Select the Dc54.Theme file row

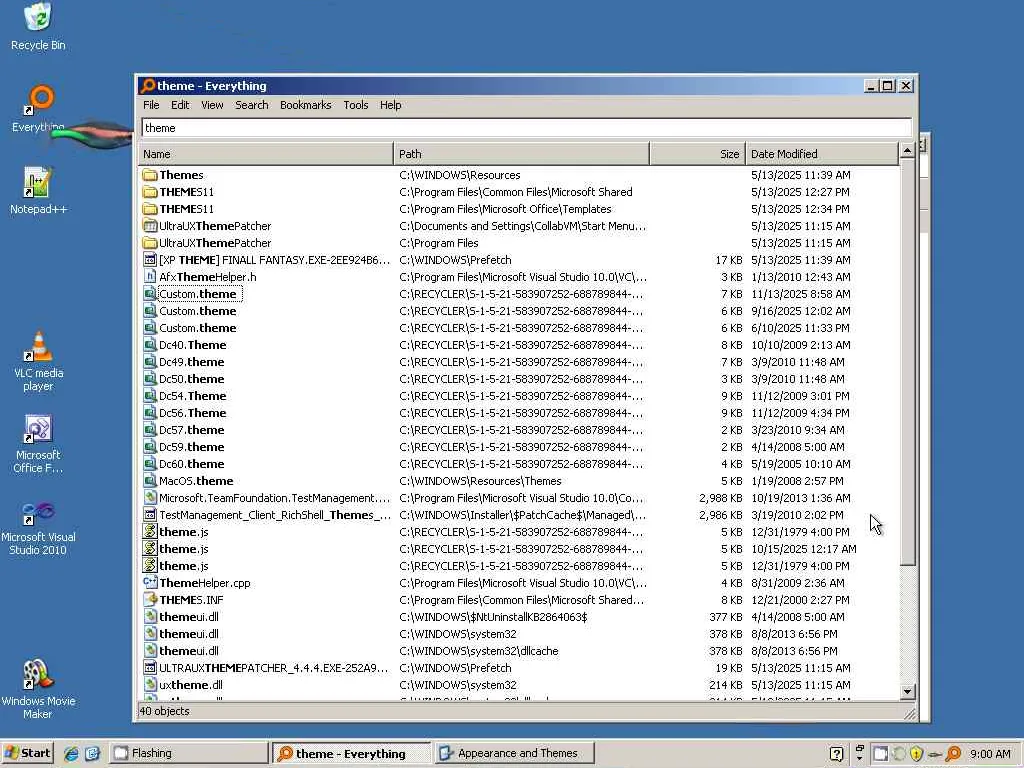[519, 396]
